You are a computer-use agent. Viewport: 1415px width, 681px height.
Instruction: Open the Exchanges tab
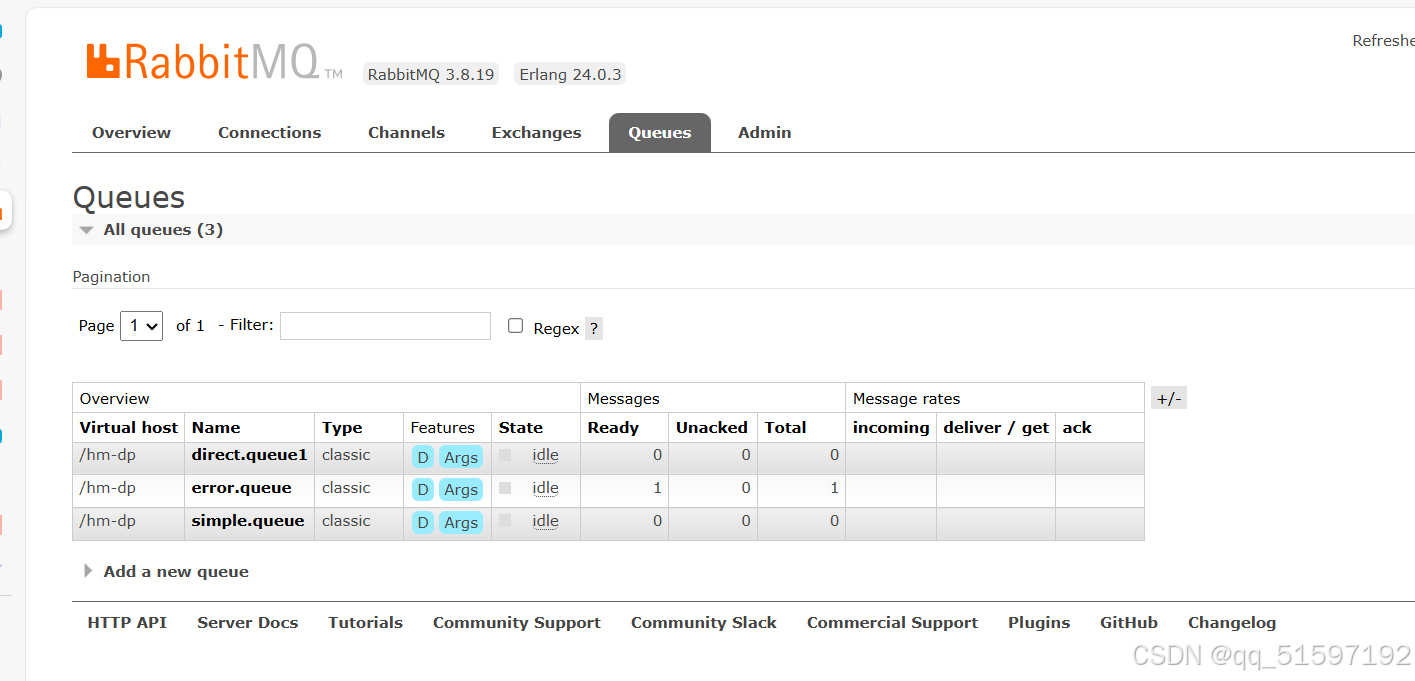tap(536, 132)
